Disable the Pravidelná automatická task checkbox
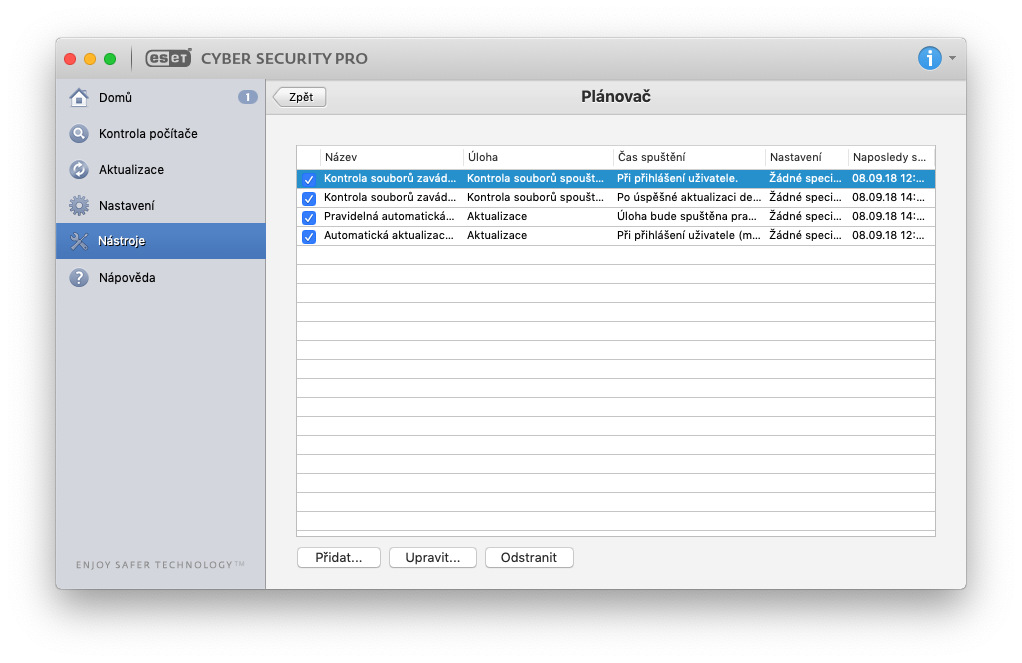 pos(309,217)
